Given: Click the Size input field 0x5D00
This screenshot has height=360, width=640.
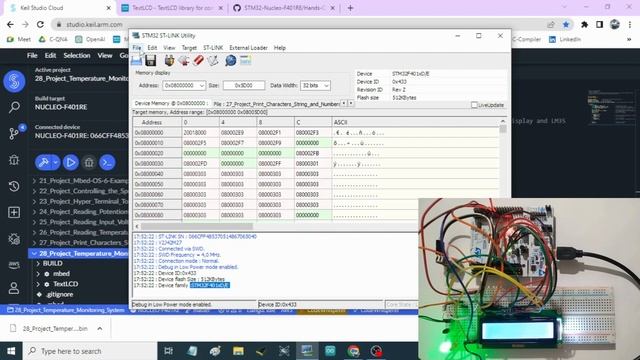Looking at the screenshot, I should point(244,86).
